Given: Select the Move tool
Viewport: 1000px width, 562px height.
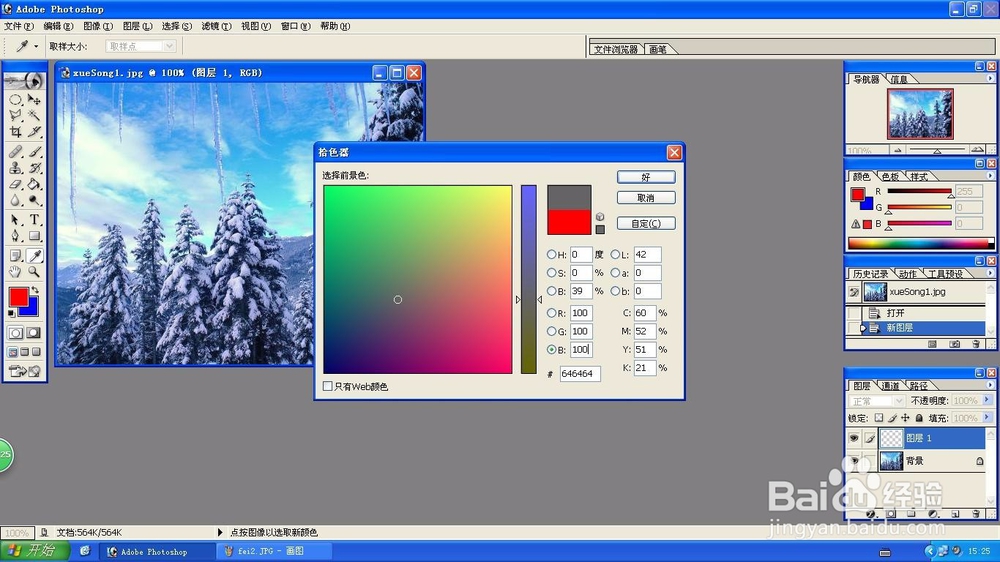Looking at the screenshot, I should pos(34,100).
